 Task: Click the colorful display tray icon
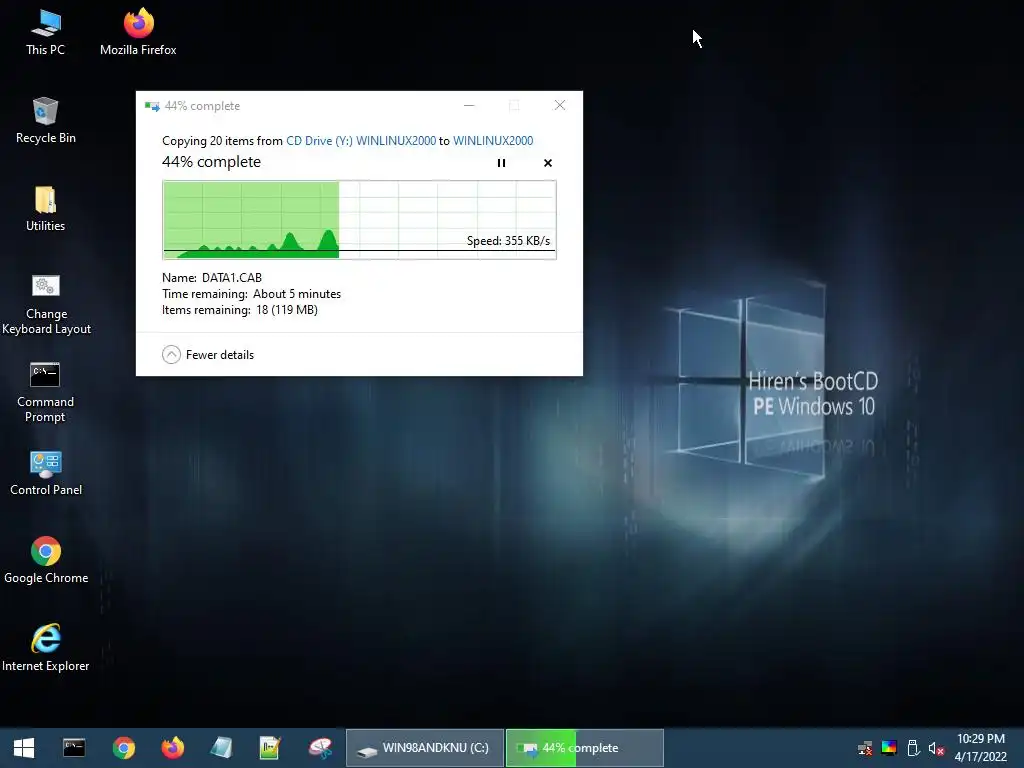coord(889,748)
